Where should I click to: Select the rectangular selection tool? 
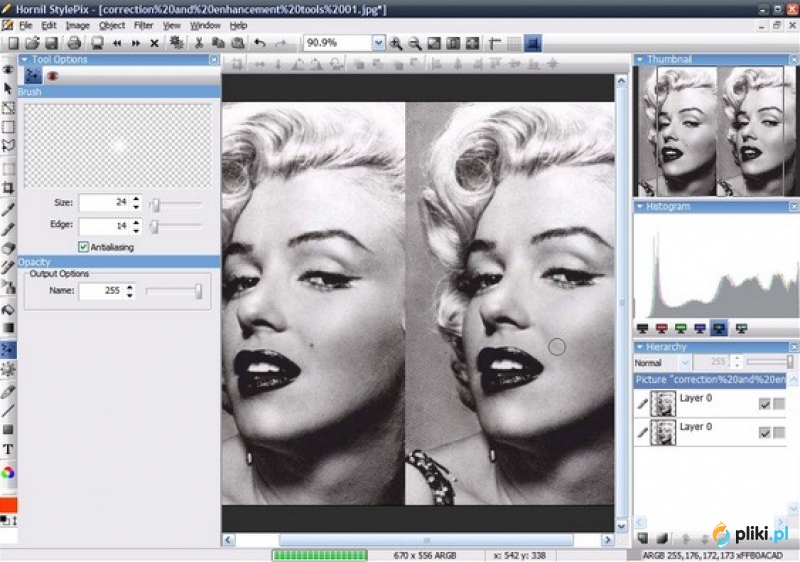[x=8, y=127]
